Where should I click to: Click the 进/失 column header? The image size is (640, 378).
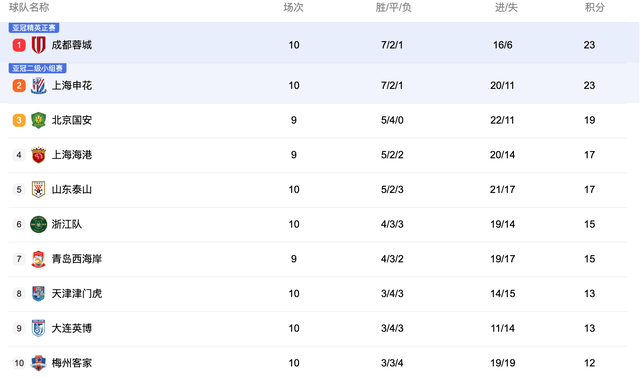[506, 7]
